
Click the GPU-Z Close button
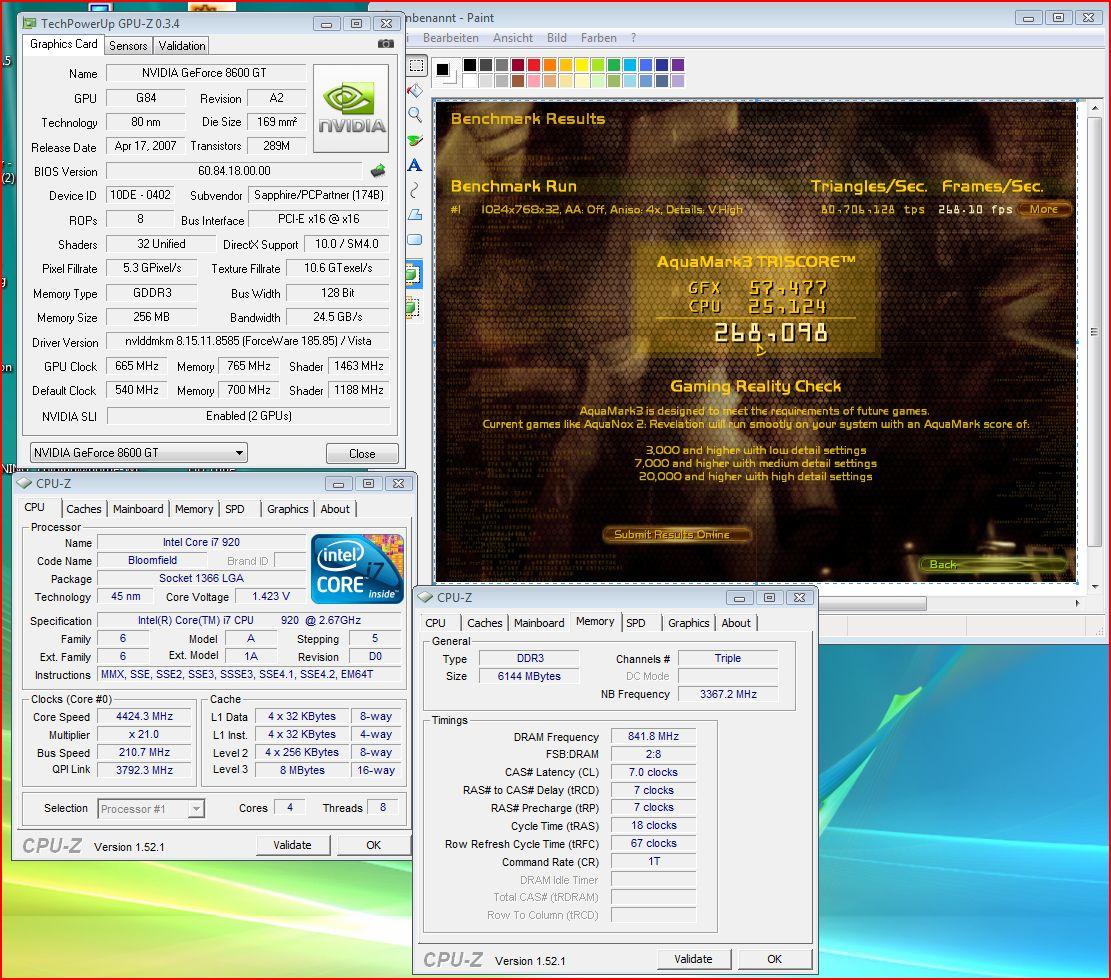pos(362,454)
